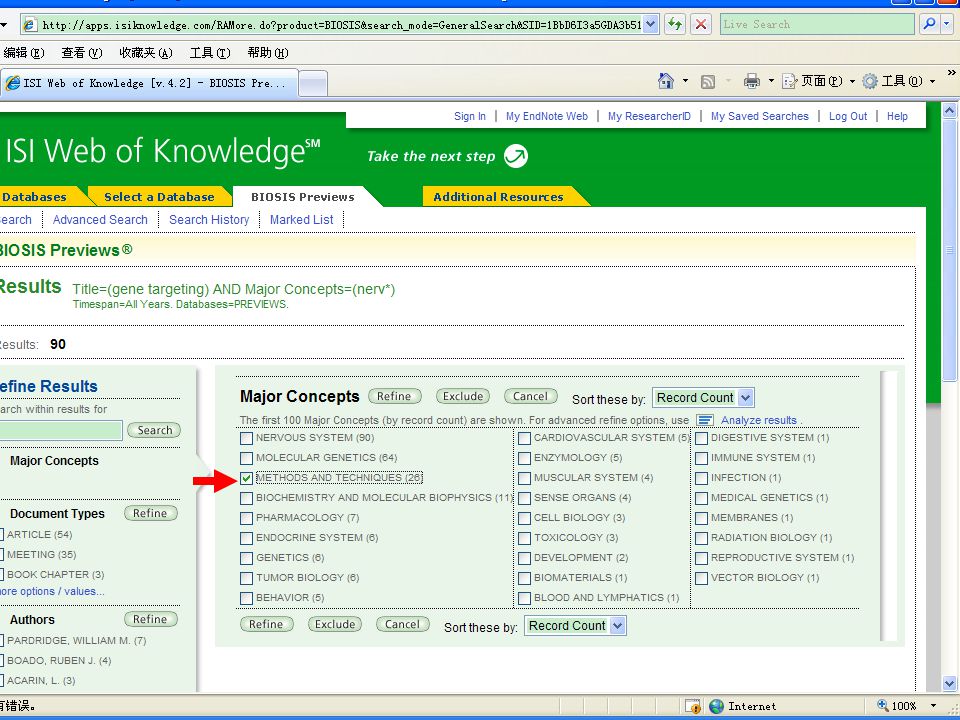
Task: Open the Search History link
Action: tap(209, 219)
